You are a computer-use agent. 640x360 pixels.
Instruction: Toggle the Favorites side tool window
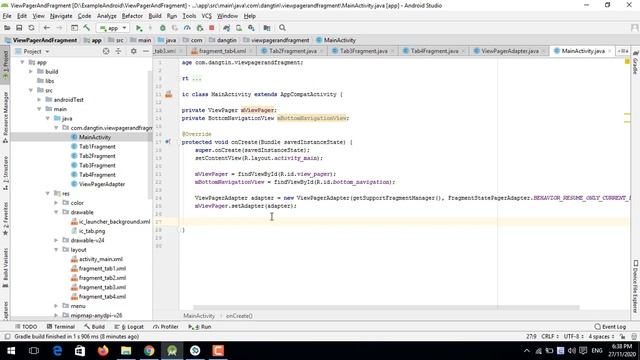(5, 219)
